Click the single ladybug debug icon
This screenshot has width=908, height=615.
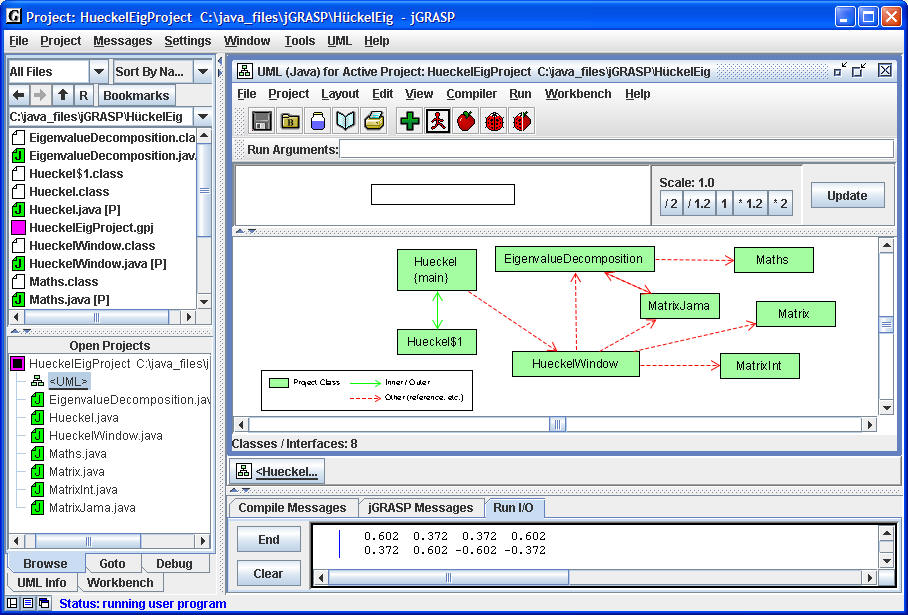[493, 121]
